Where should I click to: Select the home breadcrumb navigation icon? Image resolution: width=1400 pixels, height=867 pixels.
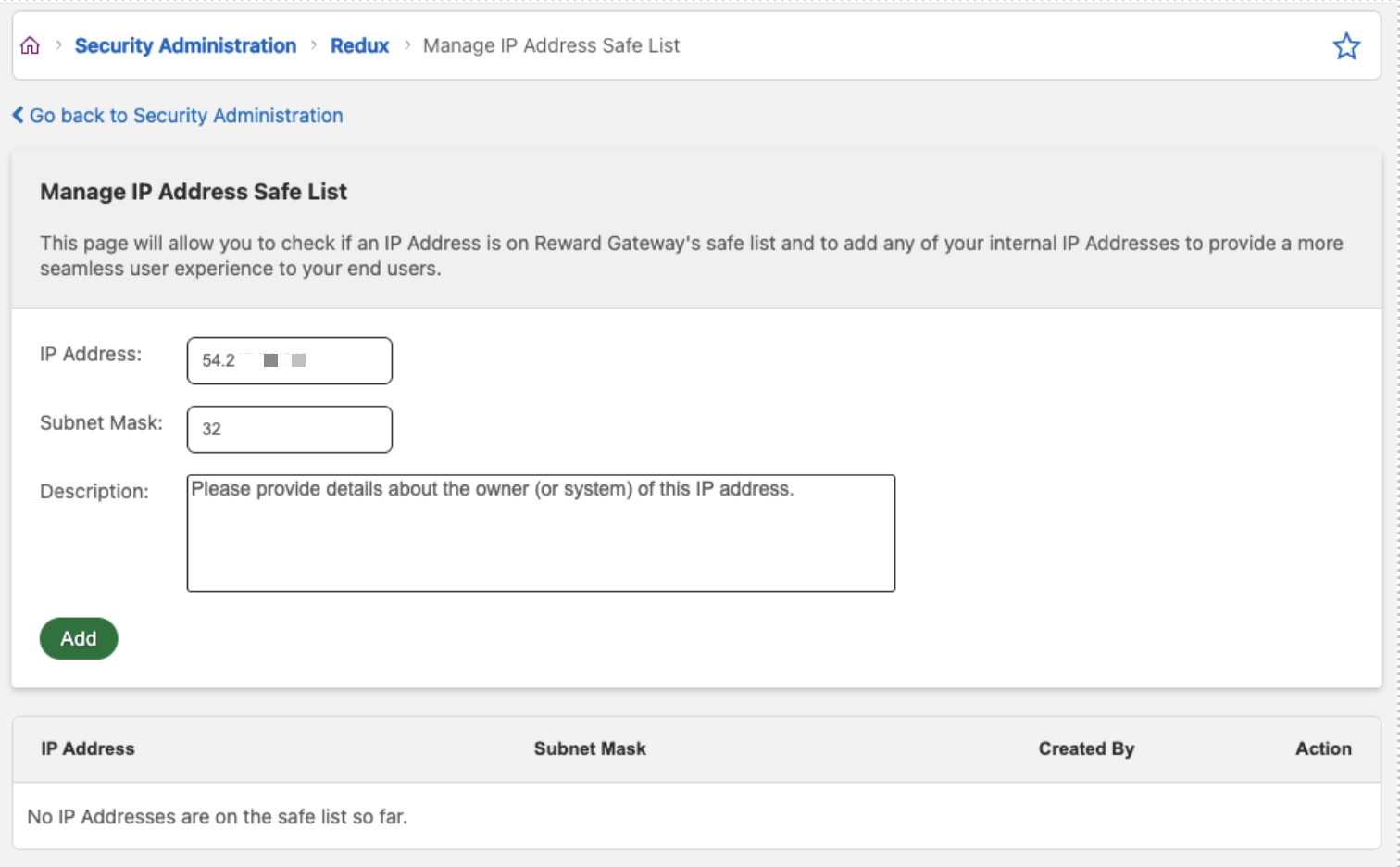click(x=30, y=44)
